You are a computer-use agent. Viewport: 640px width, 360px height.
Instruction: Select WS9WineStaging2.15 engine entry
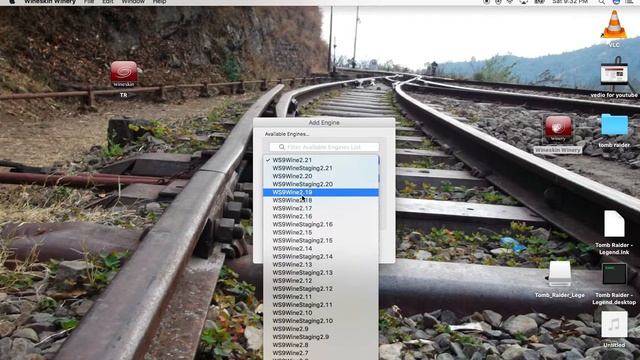(321, 240)
